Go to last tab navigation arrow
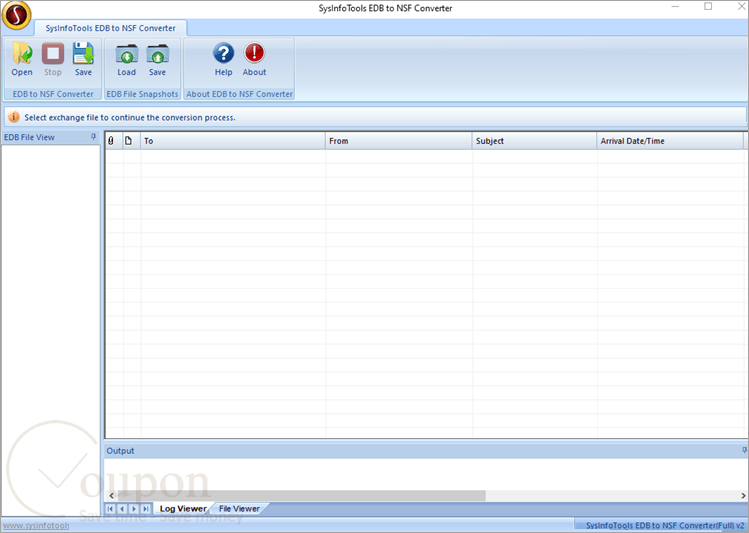The image size is (749, 533). click(146, 509)
